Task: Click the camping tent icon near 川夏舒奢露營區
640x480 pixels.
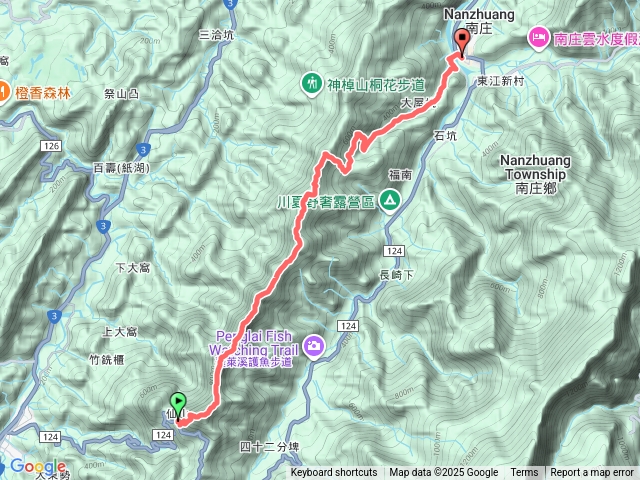Action: click(x=390, y=201)
